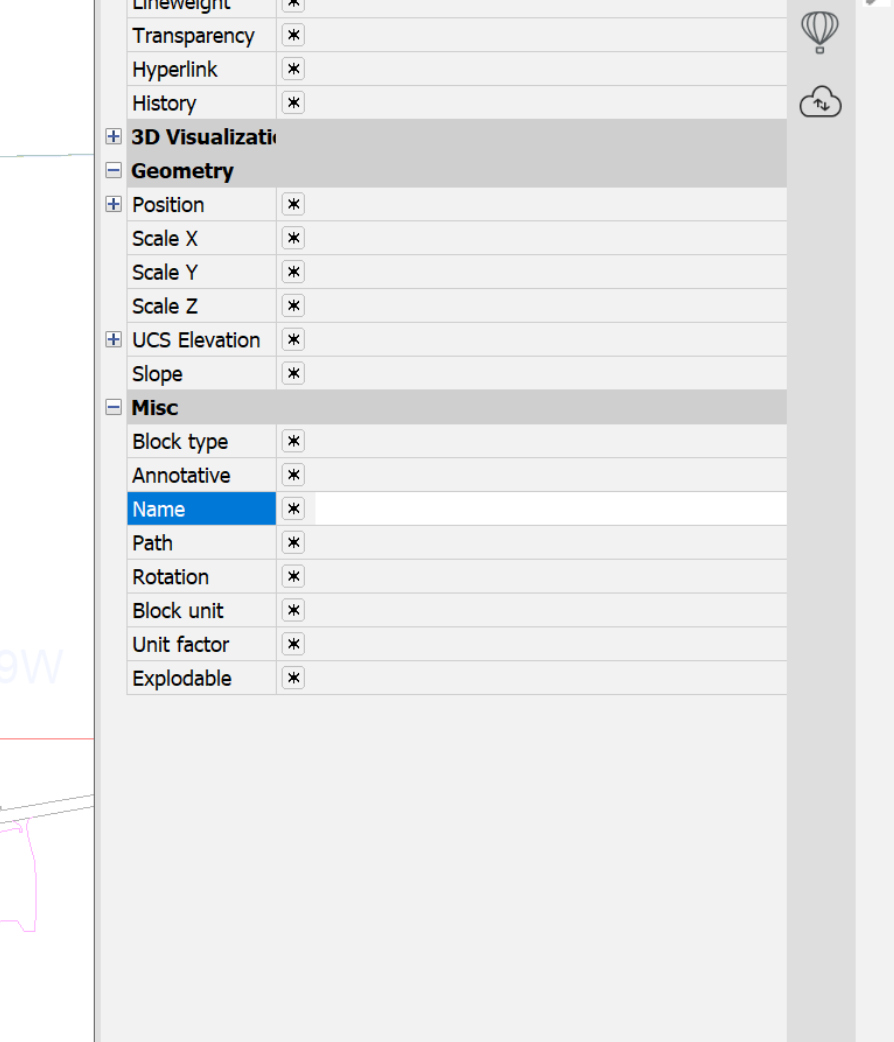Image resolution: width=894 pixels, height=1042 pixels.
Task: Expand the Position property
Action: point(113,205)
